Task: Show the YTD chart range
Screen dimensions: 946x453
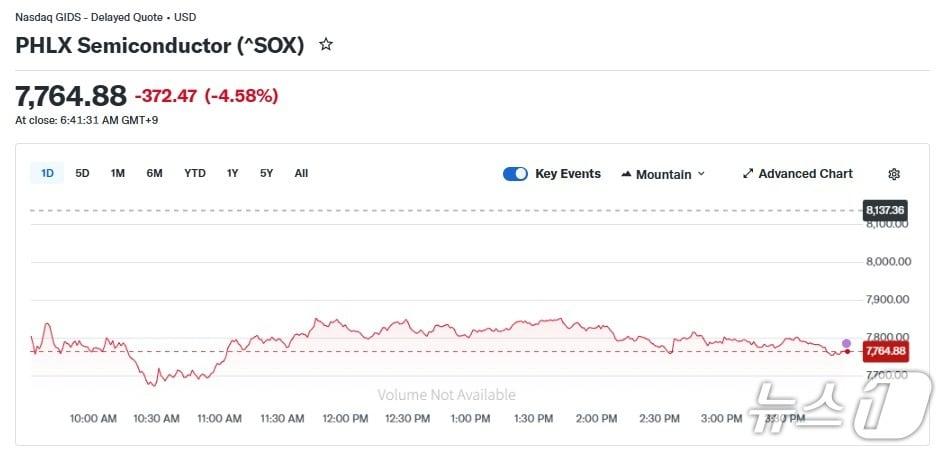Action: [x=195, y=173]
